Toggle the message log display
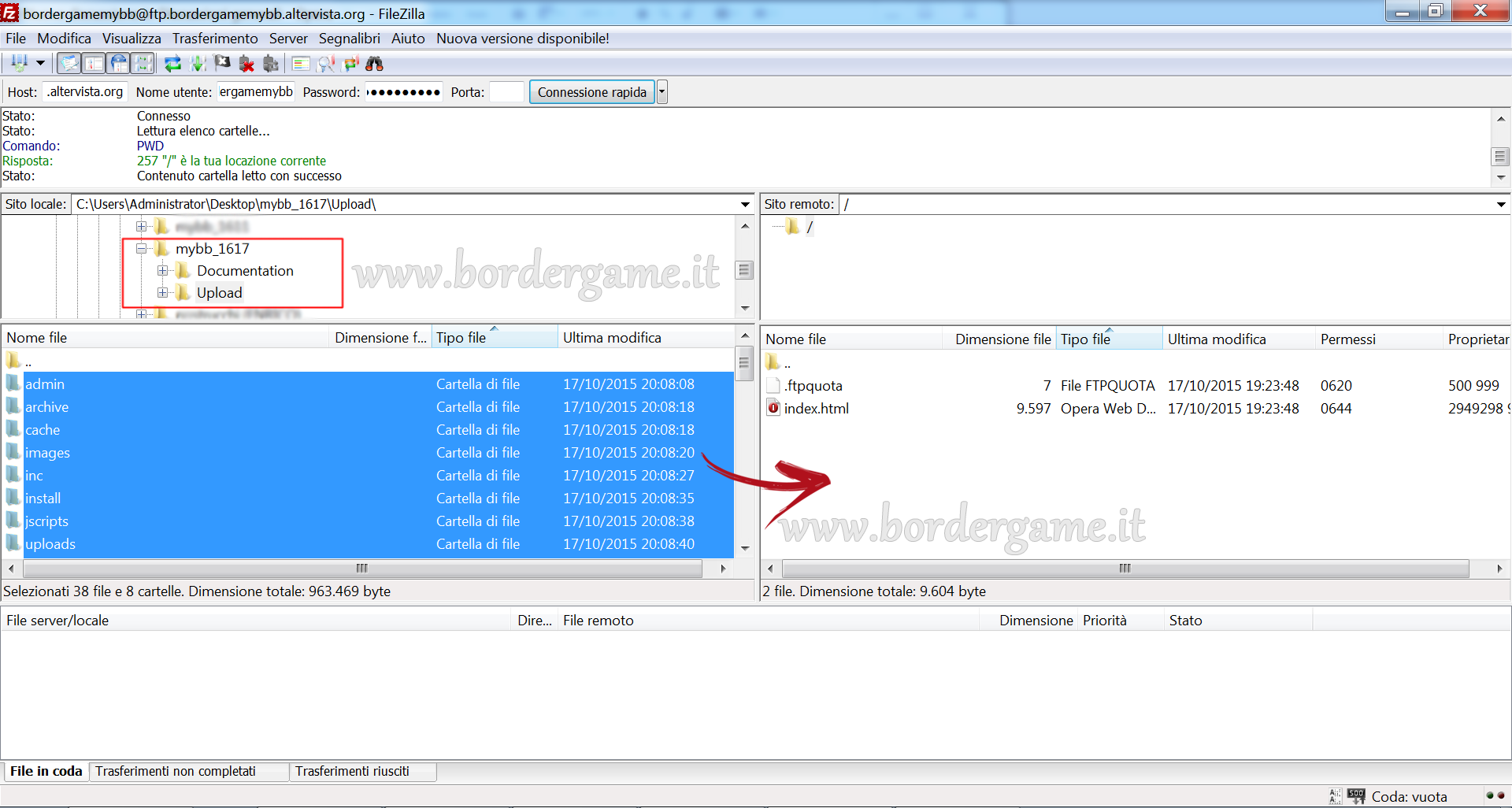 [x=70, y=63]
